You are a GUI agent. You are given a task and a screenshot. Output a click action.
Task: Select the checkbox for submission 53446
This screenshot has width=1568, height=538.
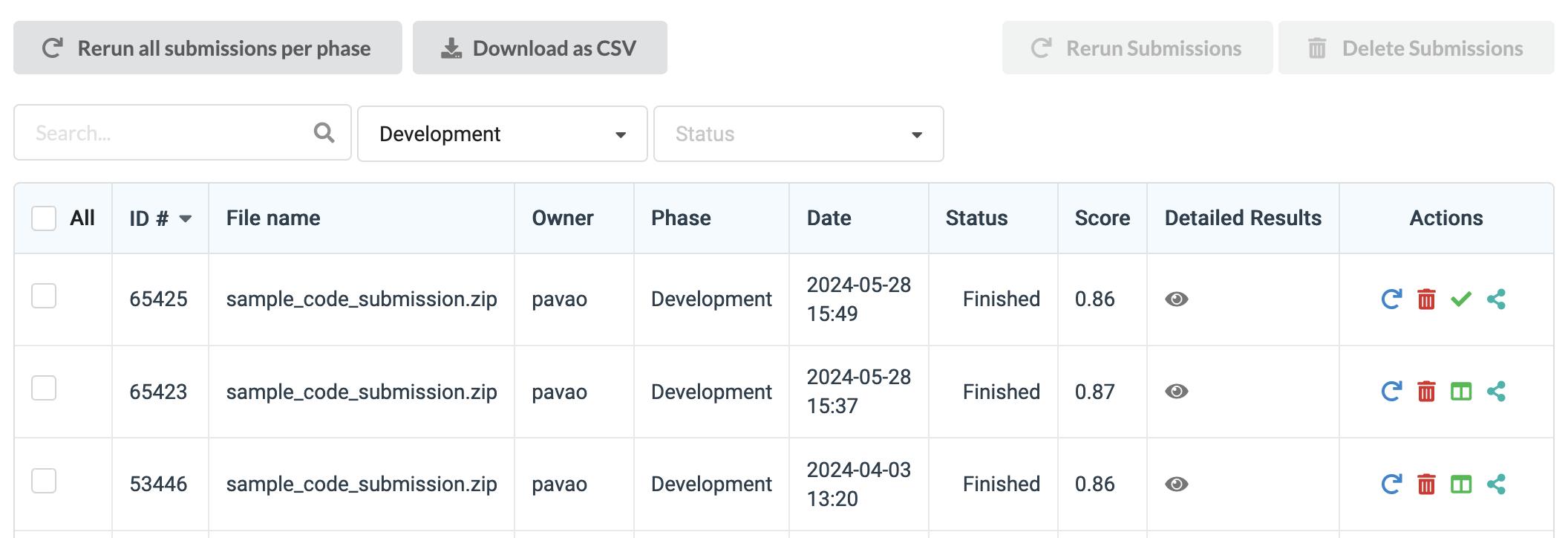[x=44, y=481]
